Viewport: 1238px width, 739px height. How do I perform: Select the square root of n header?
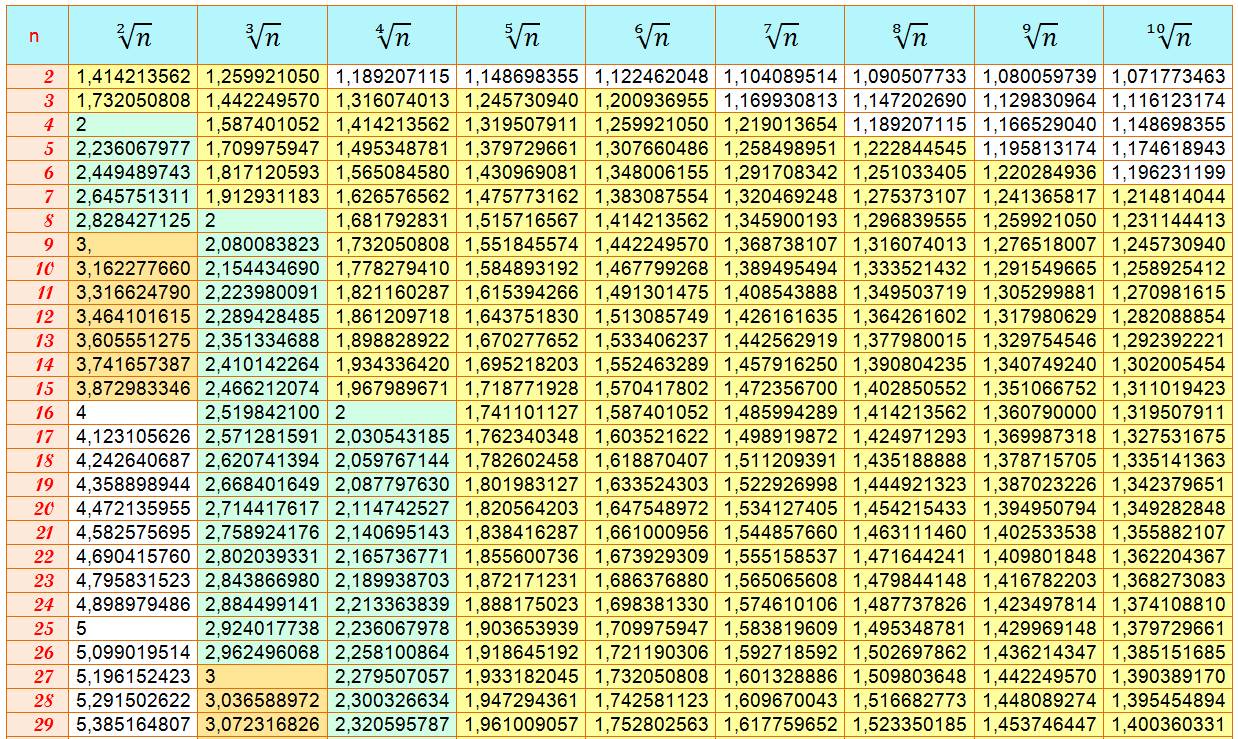(133, 37)
